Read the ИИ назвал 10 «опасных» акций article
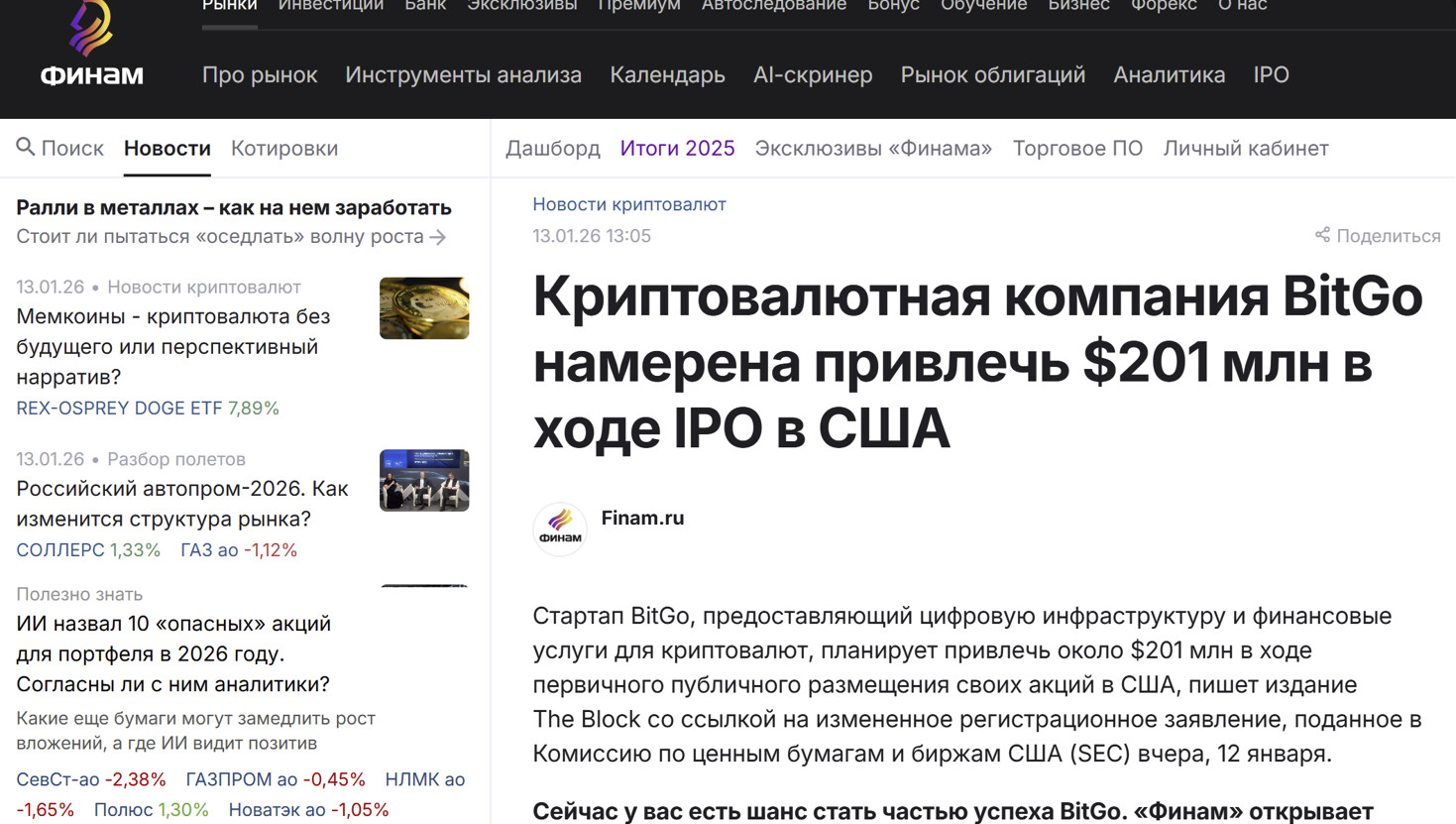The image size is (1456, 824). pos(173,653)
